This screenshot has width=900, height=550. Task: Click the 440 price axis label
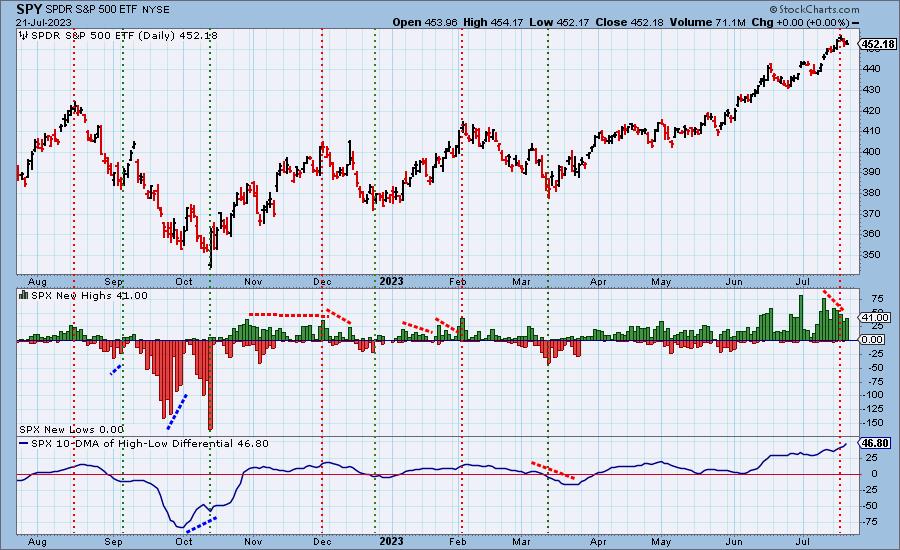click(x=871, y=69)
